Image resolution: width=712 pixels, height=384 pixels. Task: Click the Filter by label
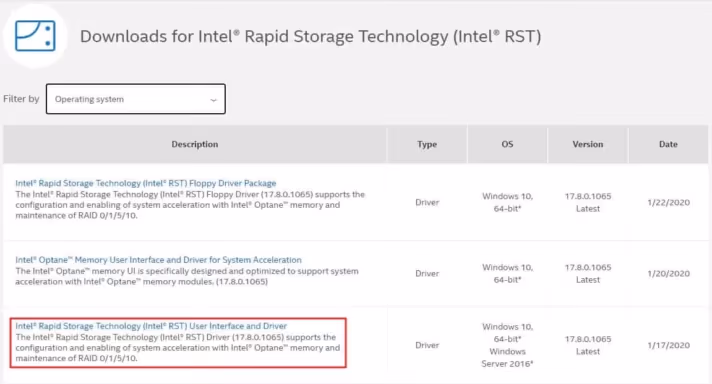pos(21,99)
